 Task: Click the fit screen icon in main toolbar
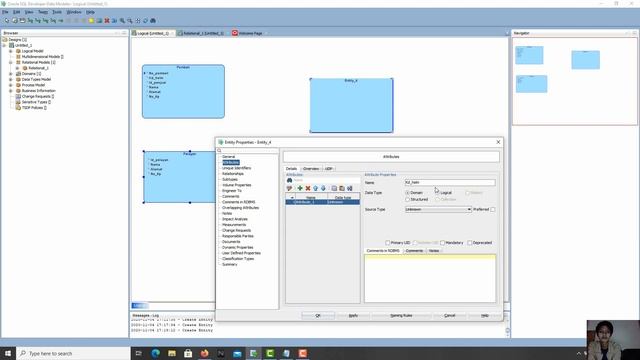point(138,20)
